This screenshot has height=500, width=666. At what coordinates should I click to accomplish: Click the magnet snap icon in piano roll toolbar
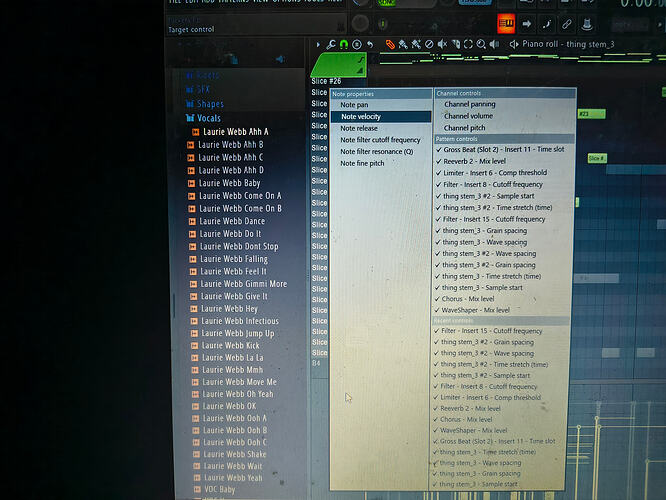click(344, 44)
